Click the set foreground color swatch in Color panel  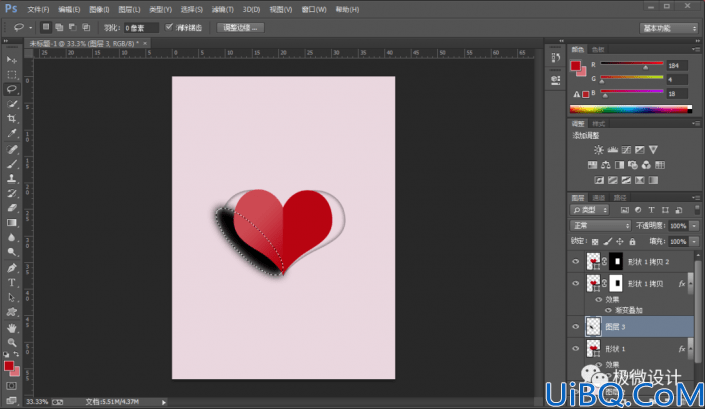click(x=576, y=66)
